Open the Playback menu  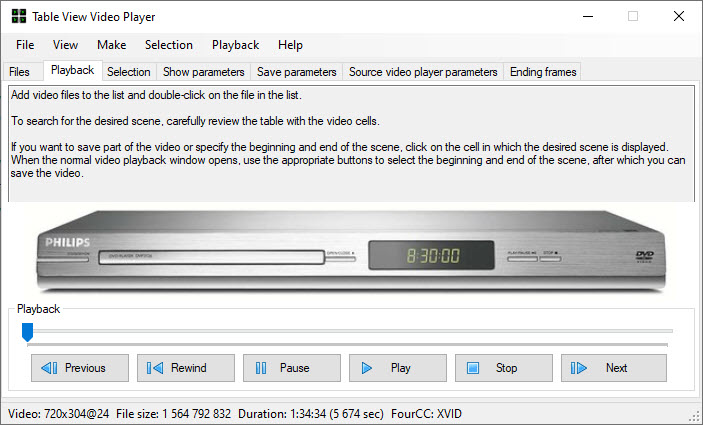(x=235, y=45)
